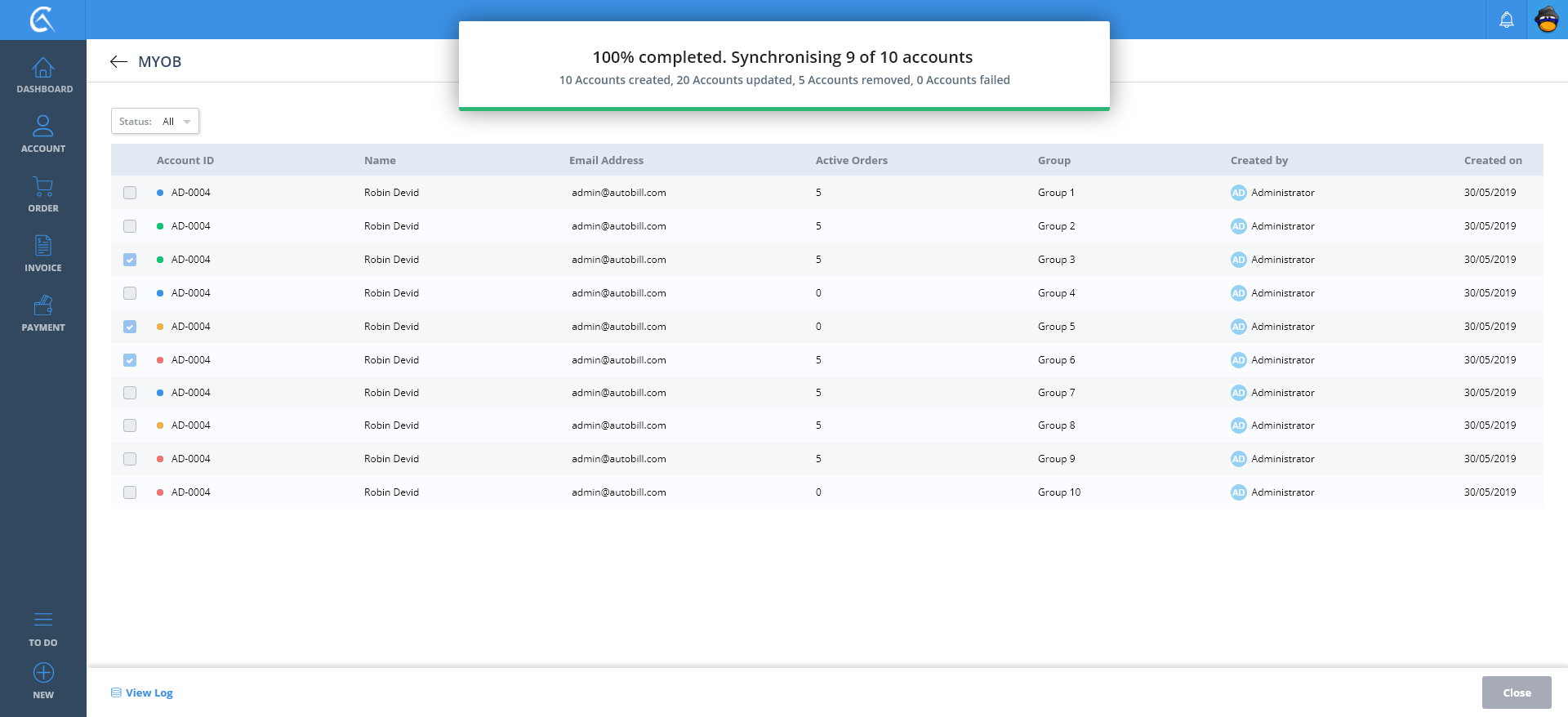1568x717 pixels.
Task: Uncheck the Group 3 row checkbox
Action: (x=130, y=260)
